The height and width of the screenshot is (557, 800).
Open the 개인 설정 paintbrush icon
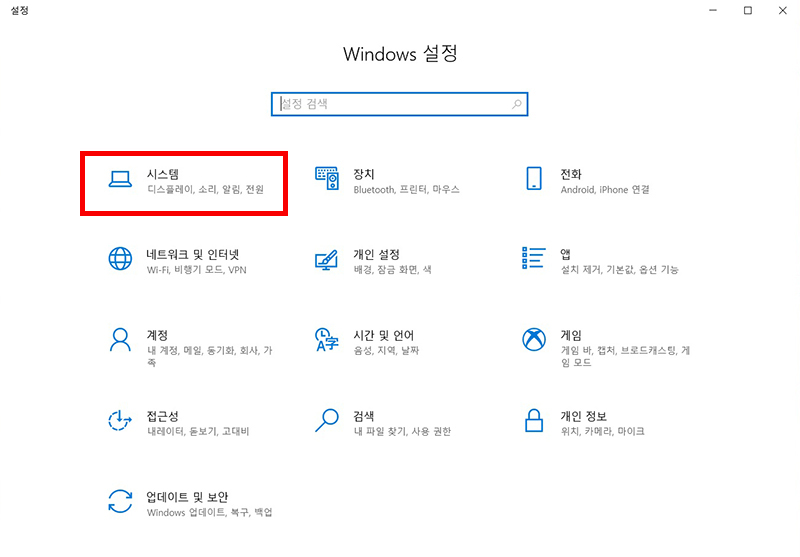click(327, 260)
